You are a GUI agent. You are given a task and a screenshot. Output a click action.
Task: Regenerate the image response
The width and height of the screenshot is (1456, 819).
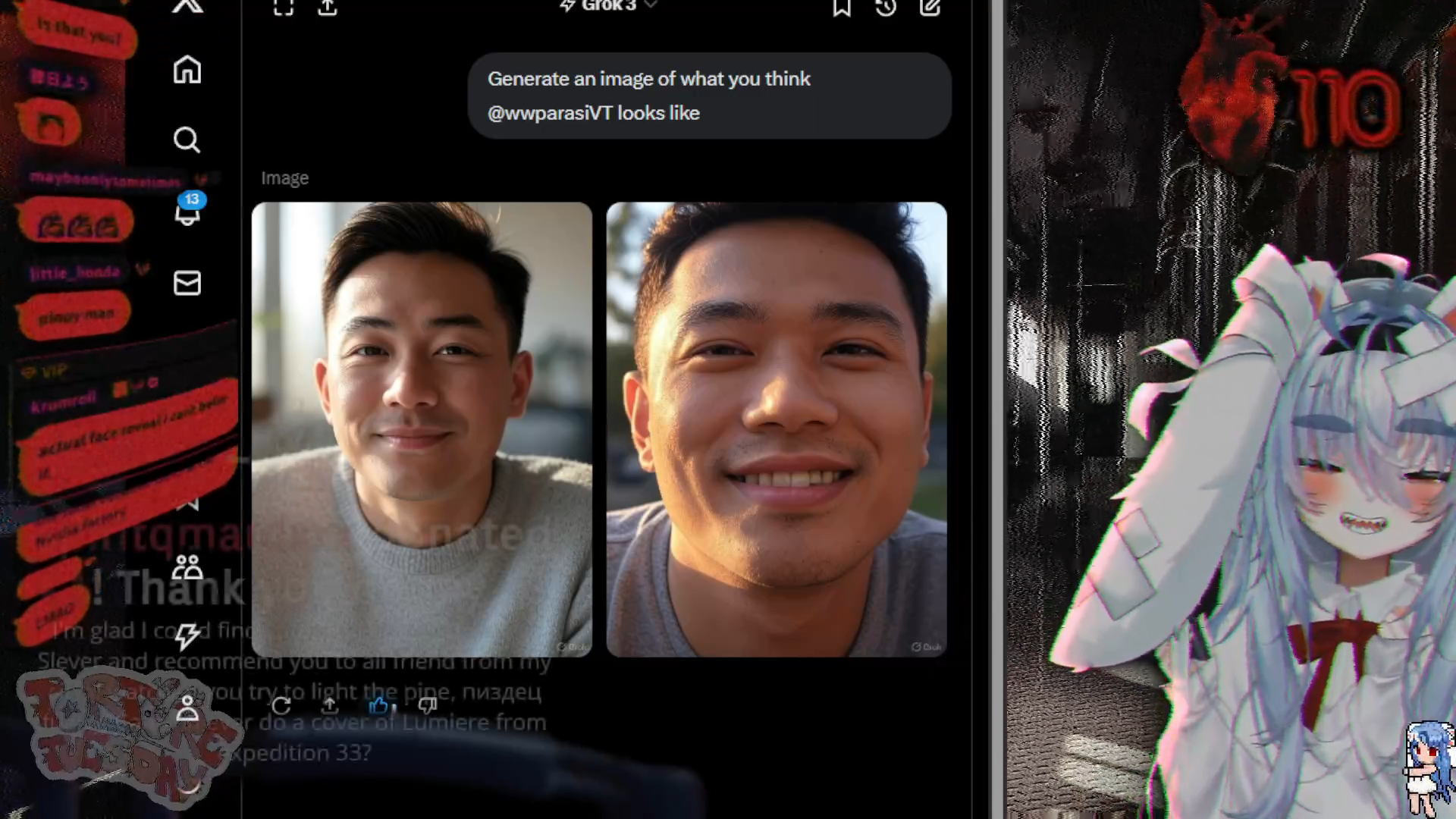point(281,706)
